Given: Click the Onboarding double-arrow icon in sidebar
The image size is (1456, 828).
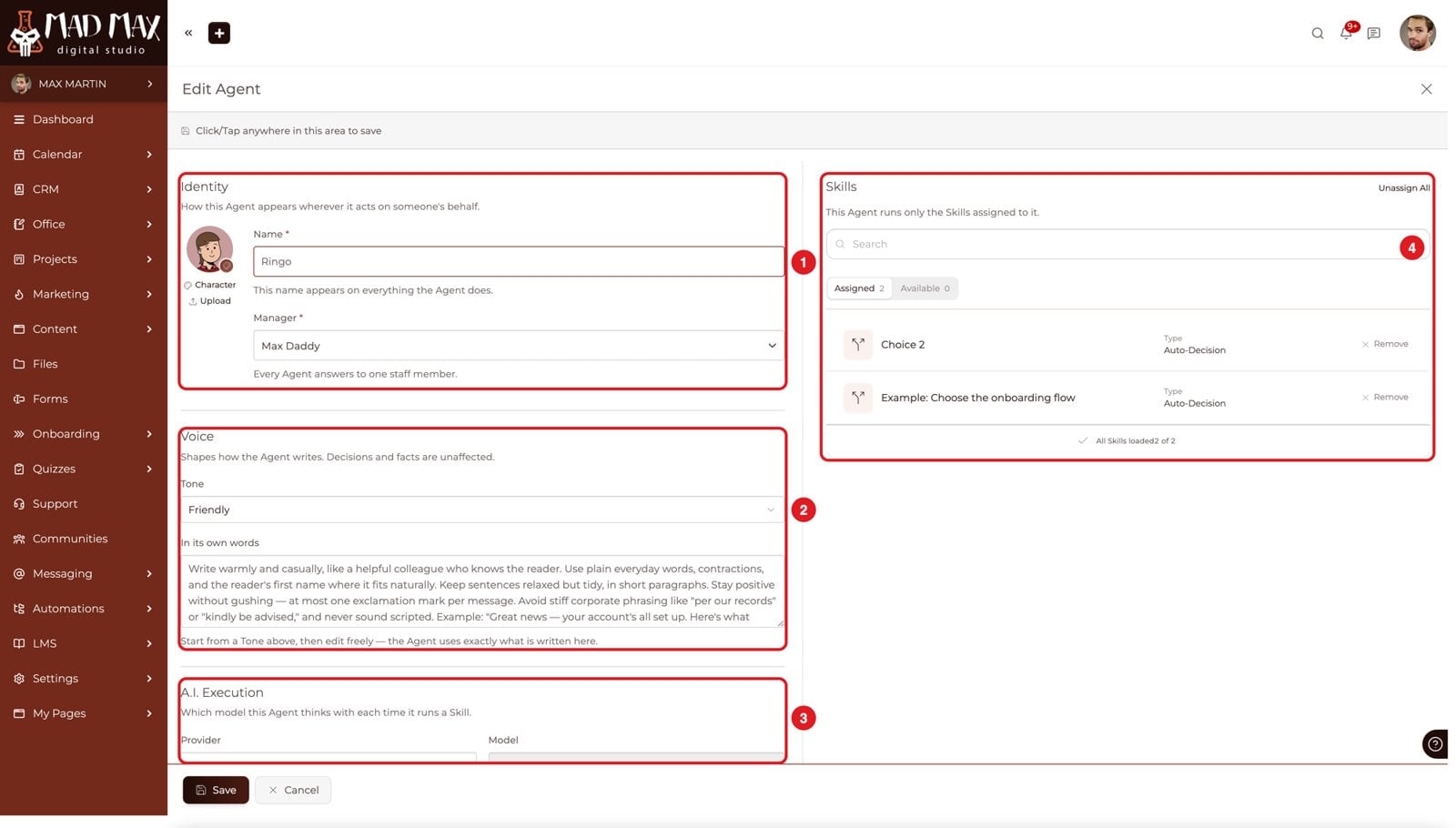Looking at the screenshot, I should coord(19,434).
